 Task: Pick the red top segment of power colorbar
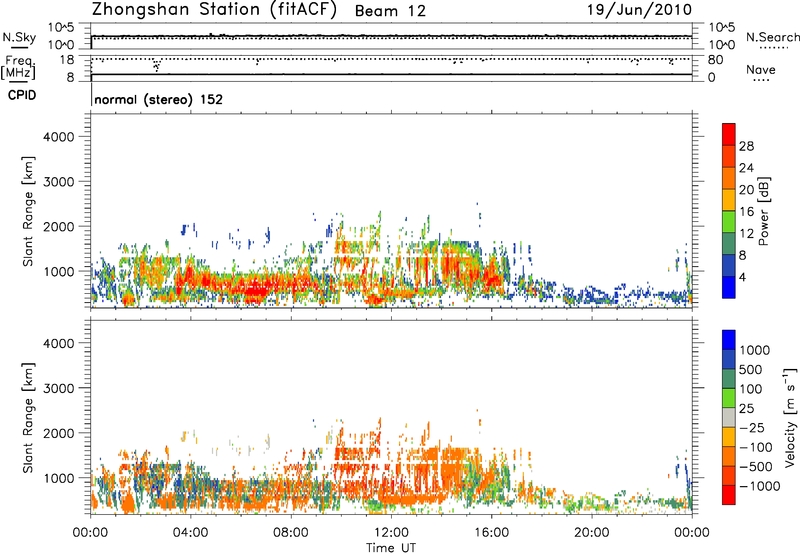[x=729, y=134]
